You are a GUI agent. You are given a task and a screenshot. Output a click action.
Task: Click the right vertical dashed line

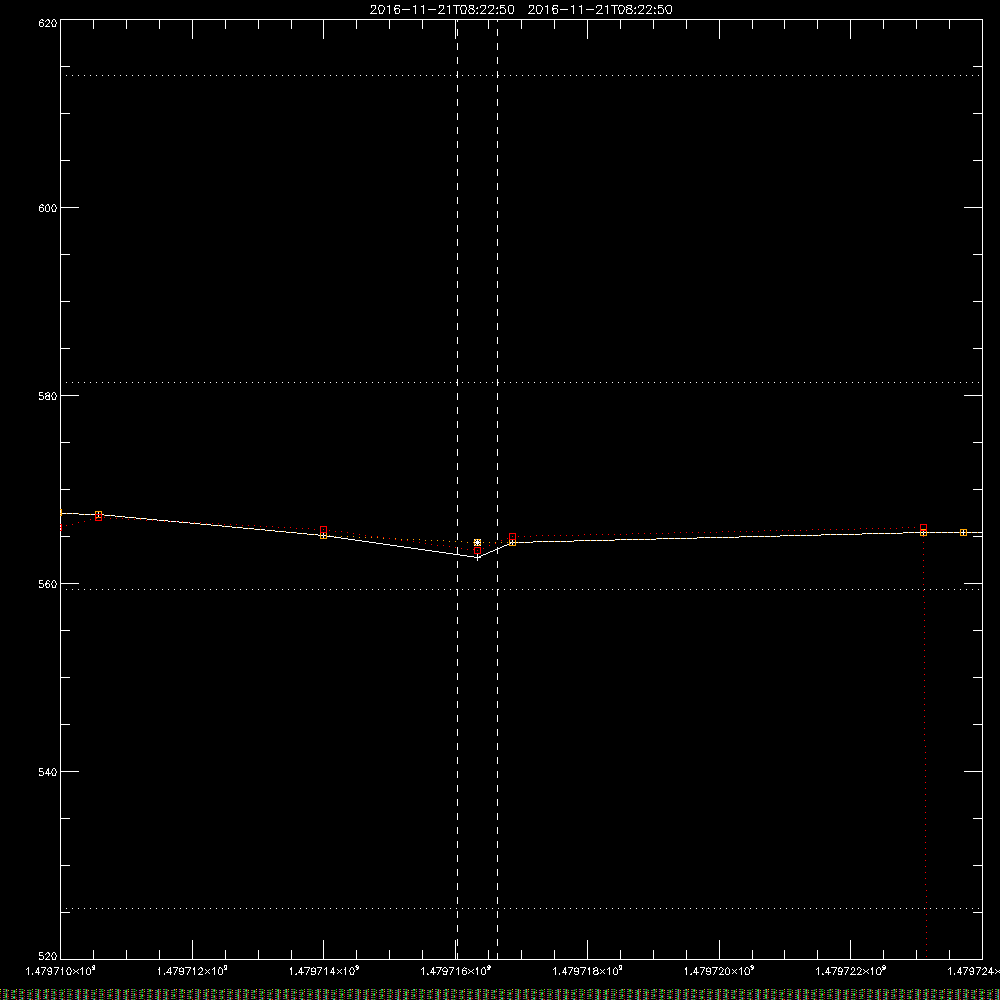pyautogui.click(x=497, y=489)
